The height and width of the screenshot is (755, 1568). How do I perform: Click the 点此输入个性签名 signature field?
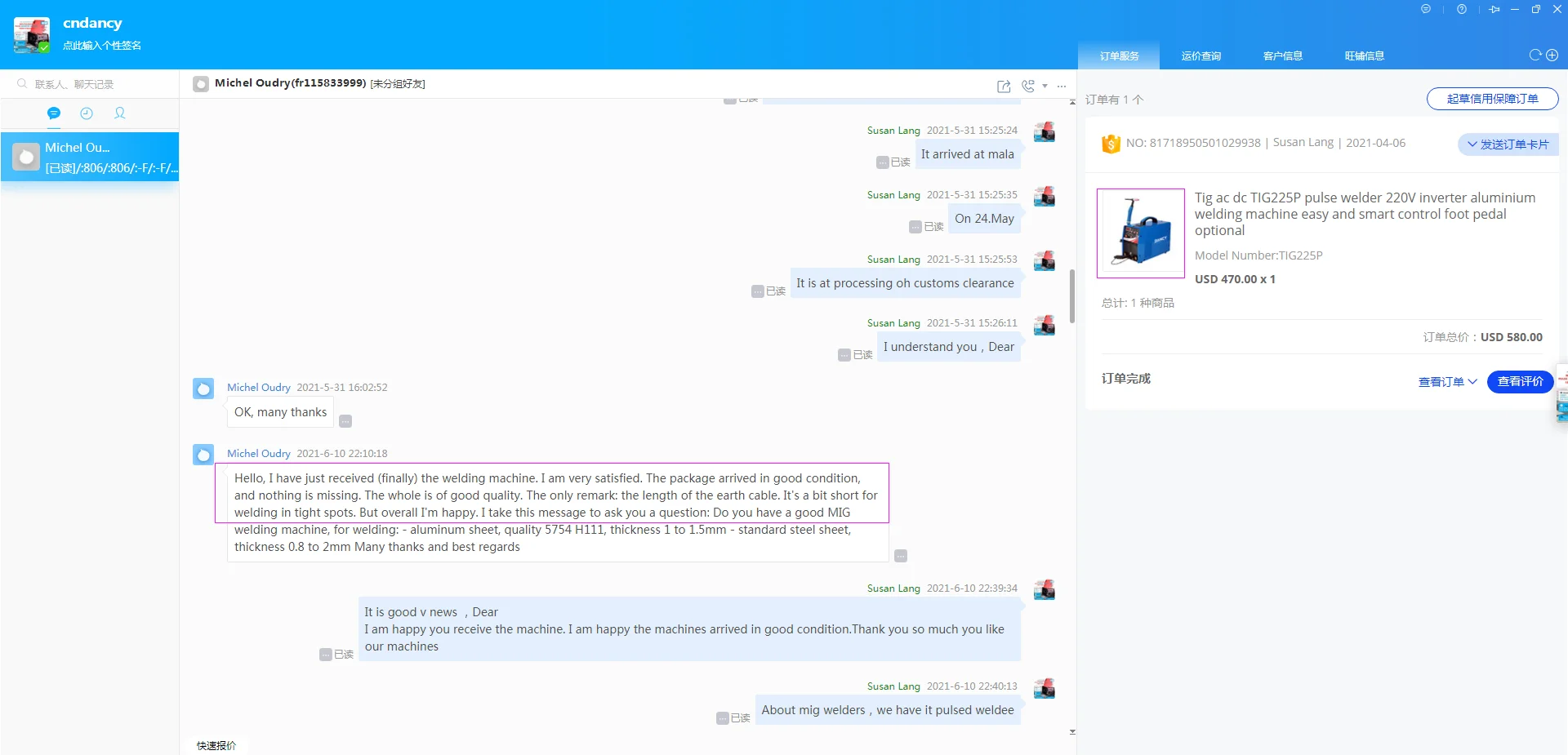102,46
